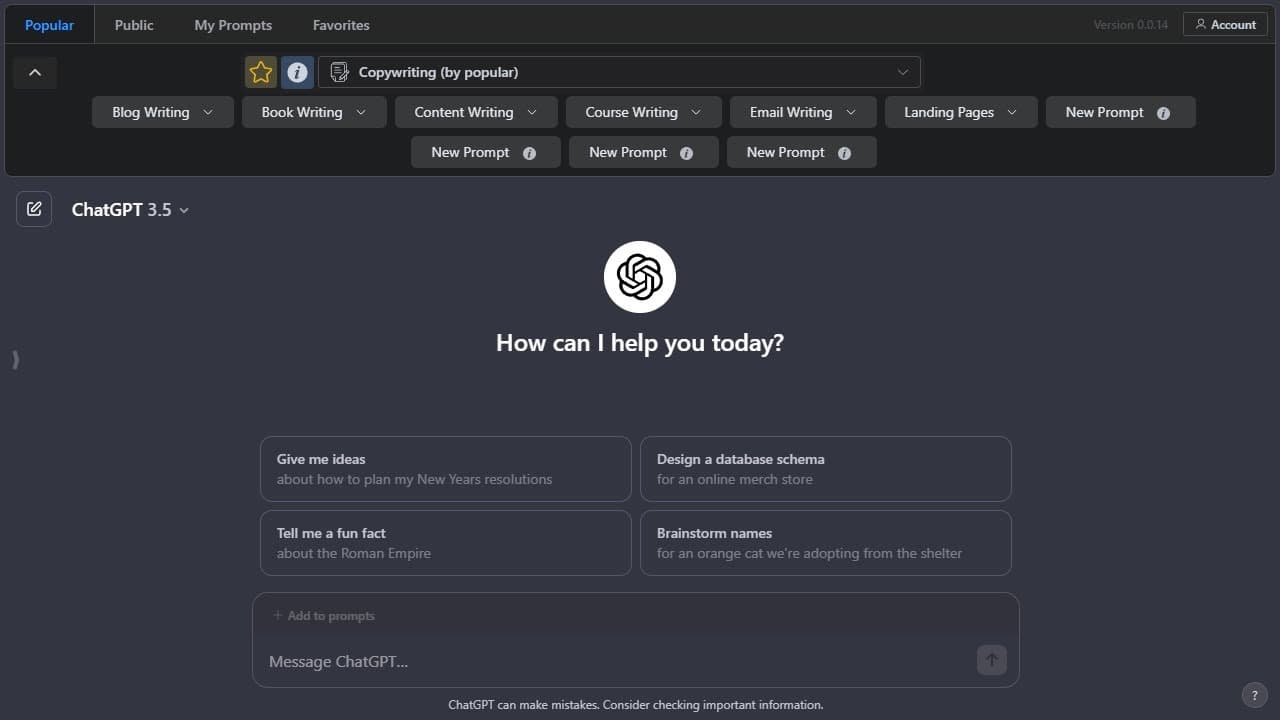Expand the Blog Writing dropdown
Viewport: 1280px width, 720px height.
coord(163,112)
